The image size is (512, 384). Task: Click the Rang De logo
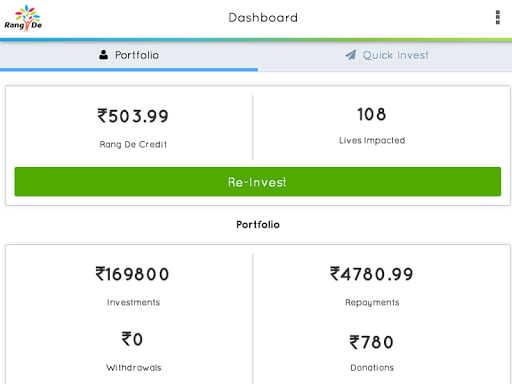coord(23,18)
